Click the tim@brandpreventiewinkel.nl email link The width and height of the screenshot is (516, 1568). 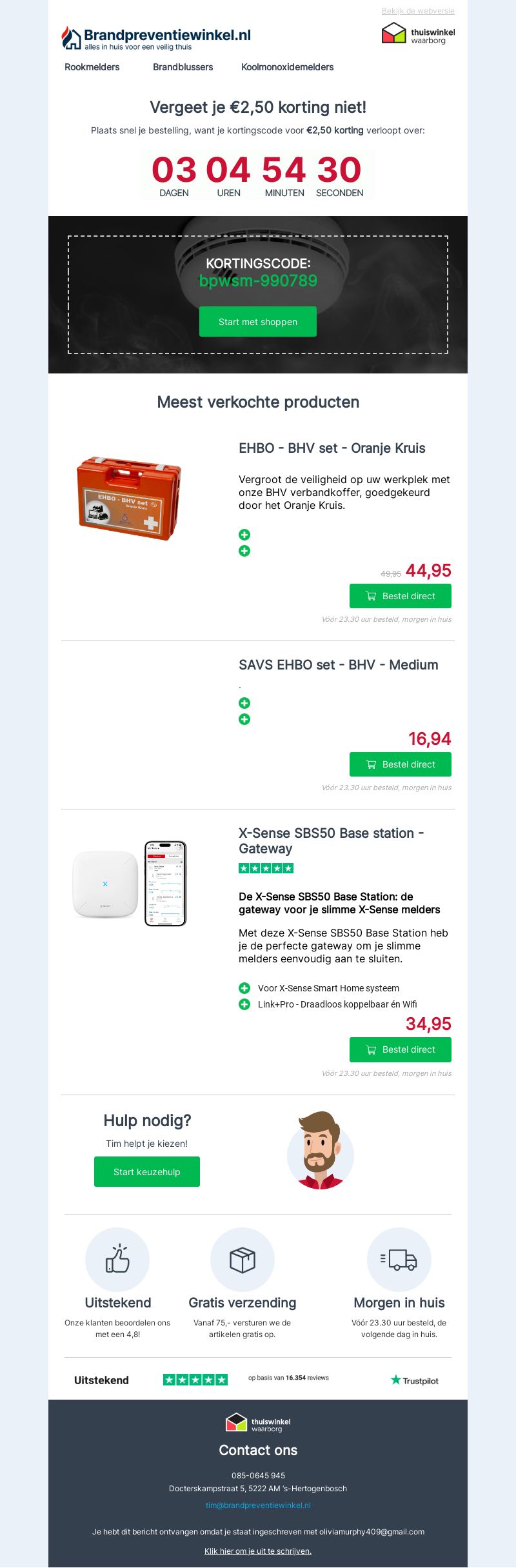click(x=258, y=1505)
